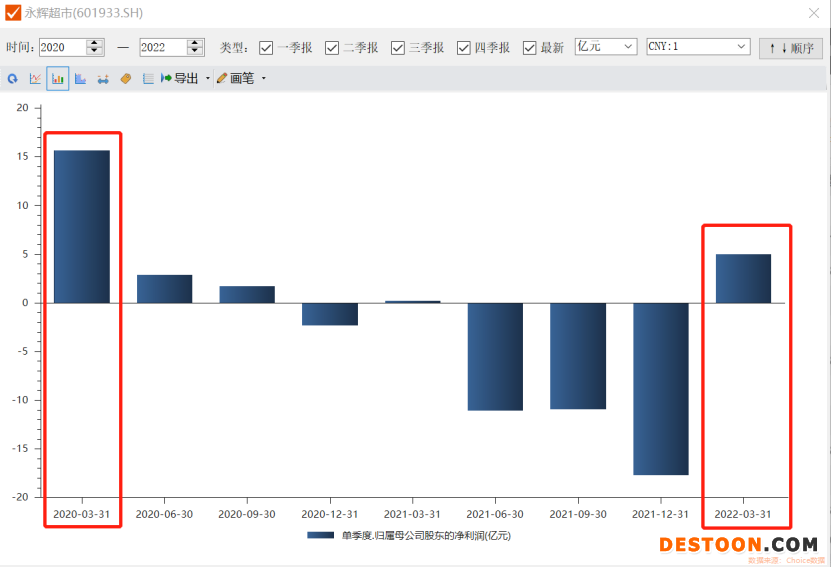Click the start year field showing 2020
The width and height of the screenshot is (831, 567).
[62, 47]
